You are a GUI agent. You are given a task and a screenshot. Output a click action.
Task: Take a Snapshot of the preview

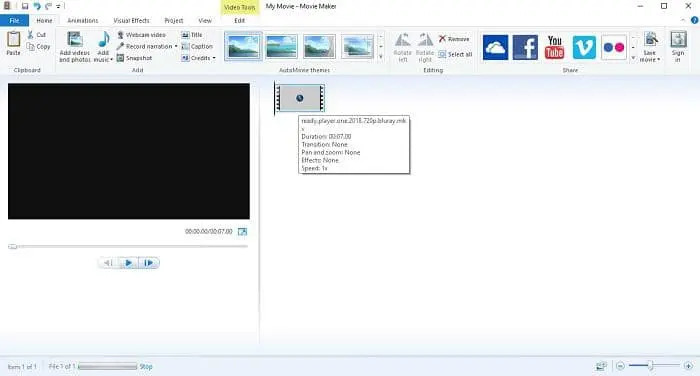coord(134,58)
